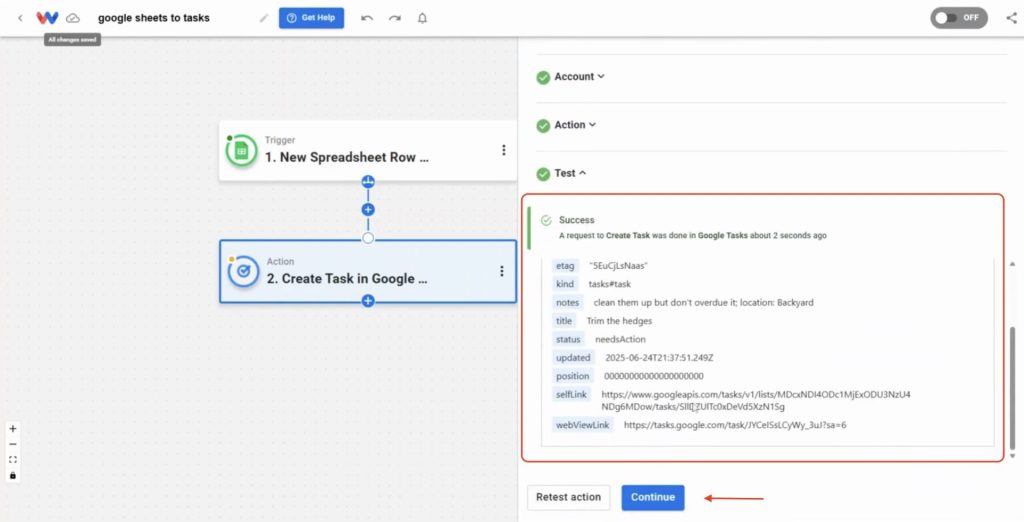Click the selfLink googleapis URL
This screenshot has width=1024, height=522.
click(x=756, y=400)
